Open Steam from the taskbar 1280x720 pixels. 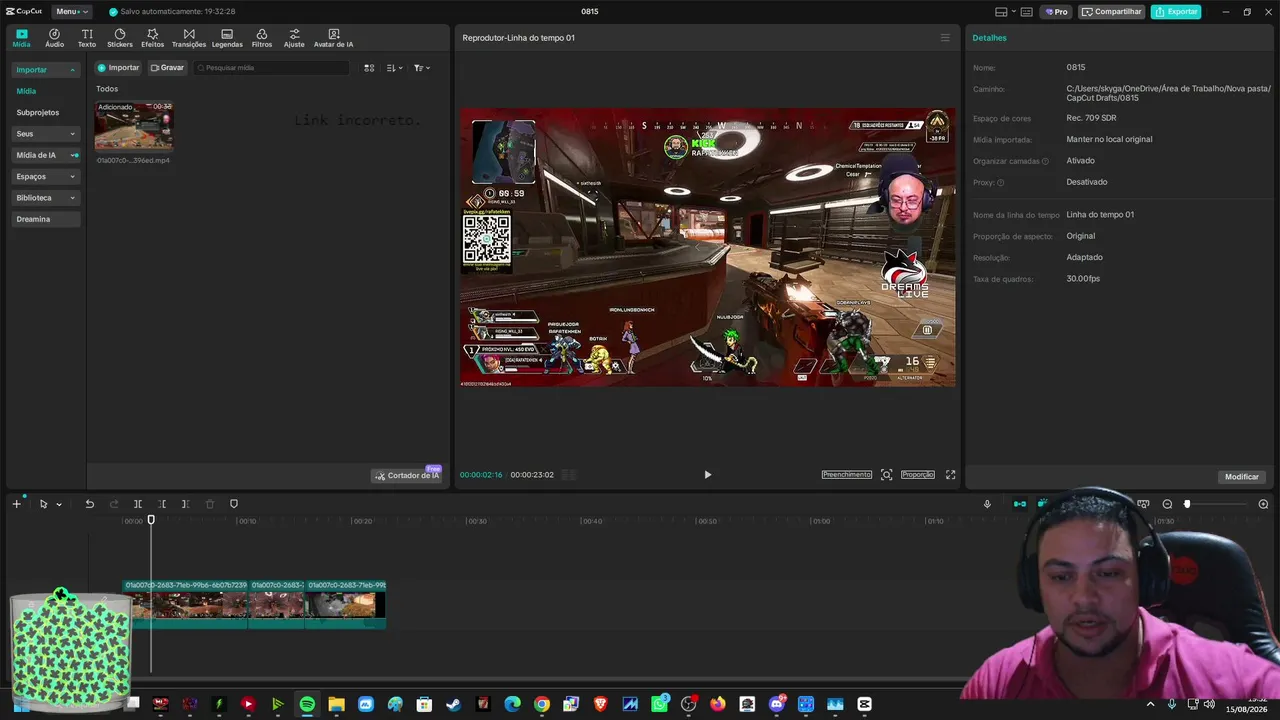[x=454, y=704]
